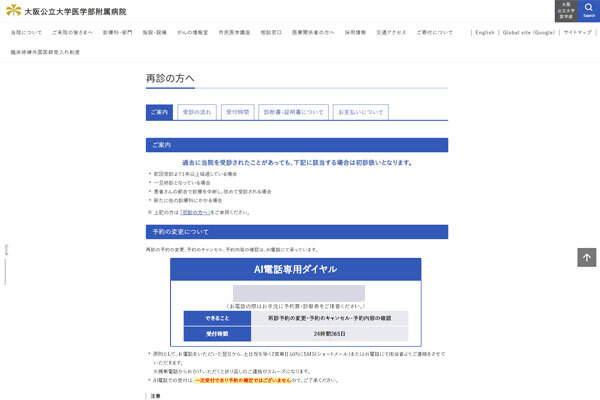Image resolution: width=600 pixels, height=400 pixels.
Task: Click the ご案内 blue section header
Action: (297, 145)
